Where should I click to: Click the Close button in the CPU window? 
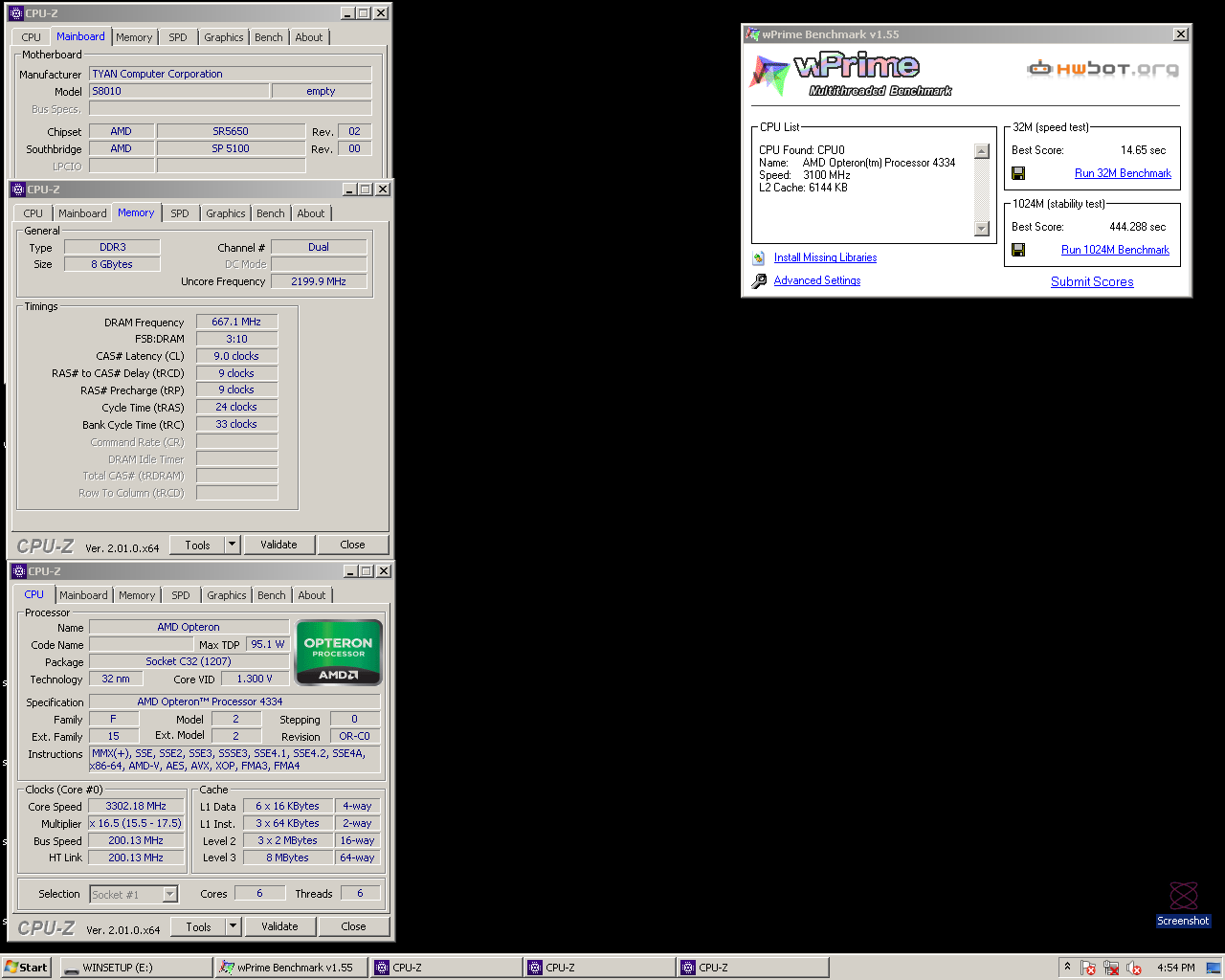(353, 926)
